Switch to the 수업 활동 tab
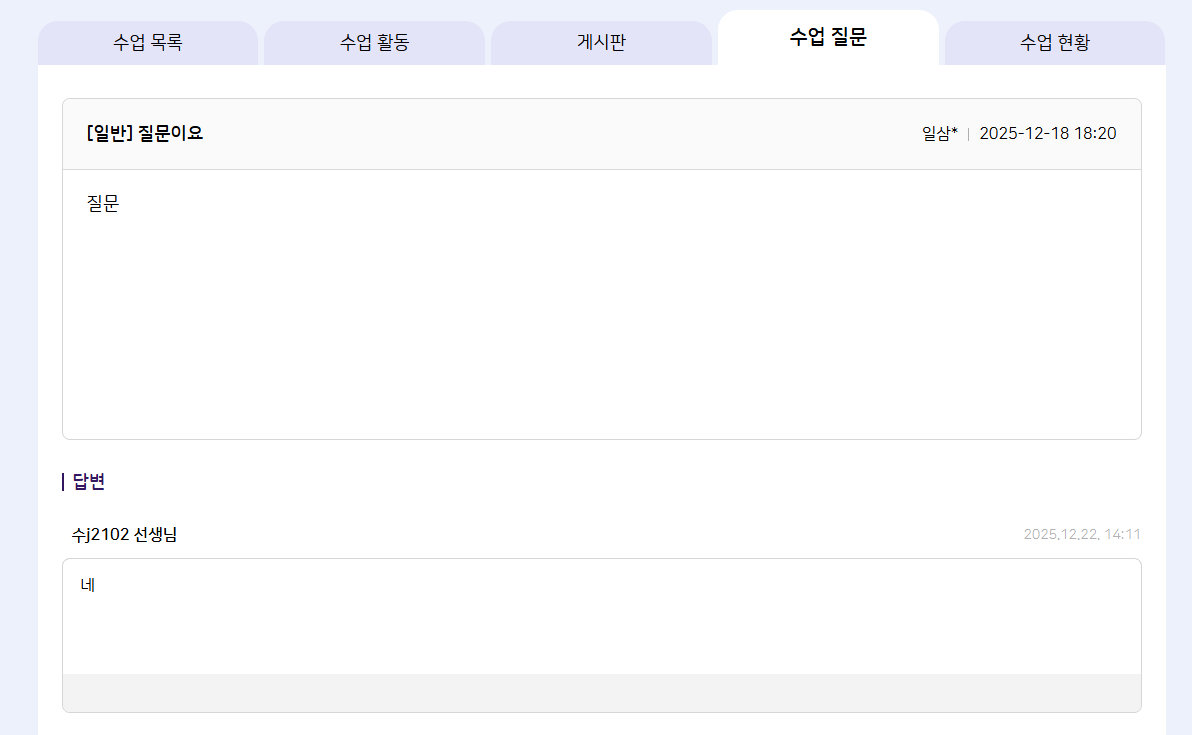This screenshot has width=1192, height=735. click(374, 43)
